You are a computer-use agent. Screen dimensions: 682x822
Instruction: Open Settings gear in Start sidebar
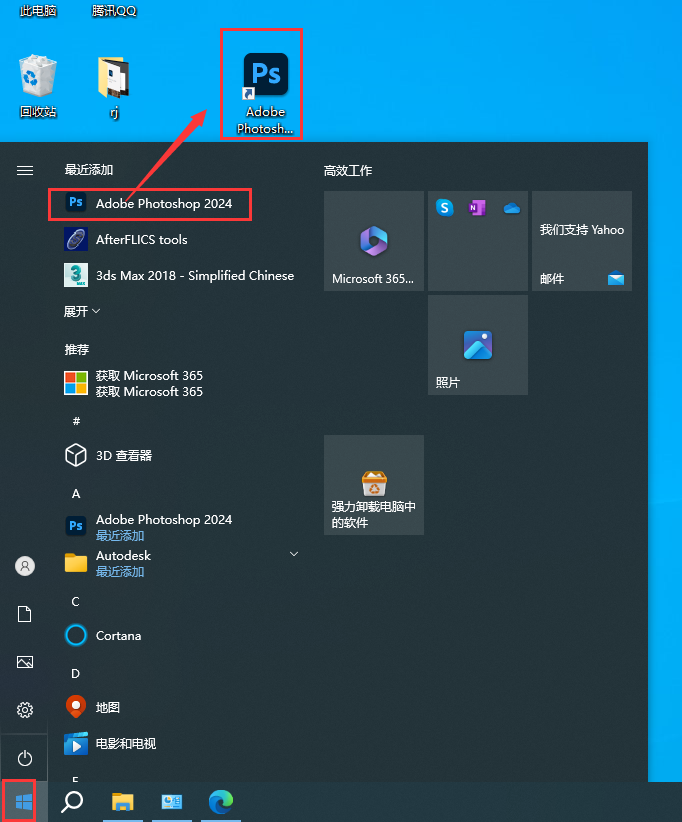click(x=25, y=710)
